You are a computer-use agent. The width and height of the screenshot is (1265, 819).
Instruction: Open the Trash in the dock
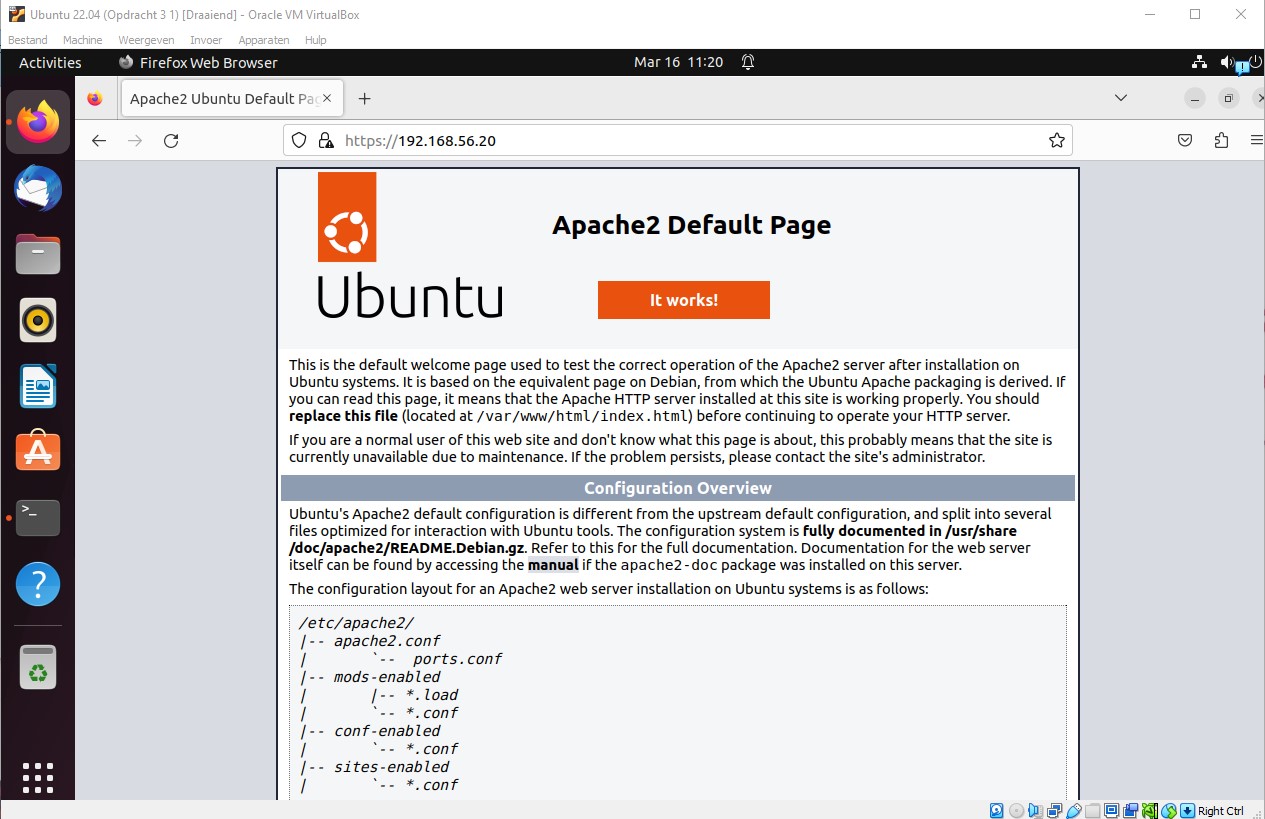[x=38, y=667]
